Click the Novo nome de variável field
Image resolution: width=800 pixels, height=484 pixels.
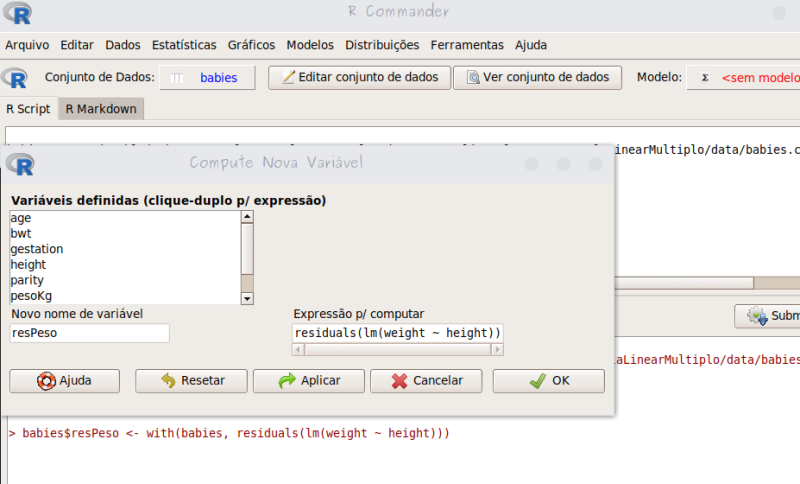(x=90, y=333)
